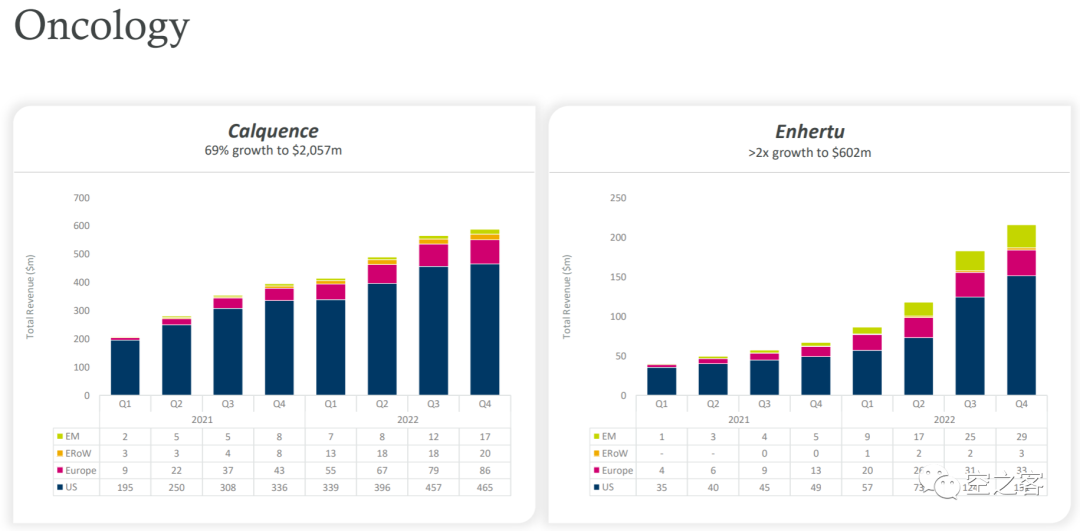Click the Enhertu 'Total Revenue ($m)' axis title
1080x531 pixels.
click(x=568, y=297)
